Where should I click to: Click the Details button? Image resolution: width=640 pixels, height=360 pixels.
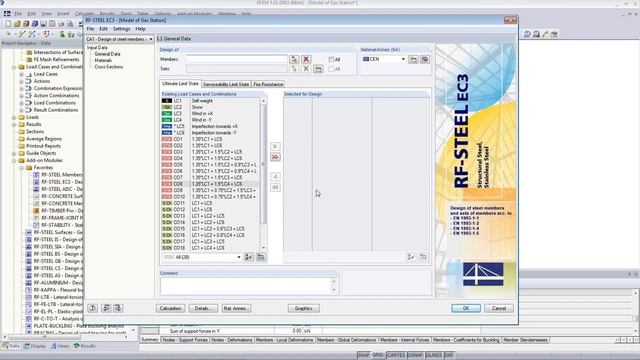(x=203, y=308)
